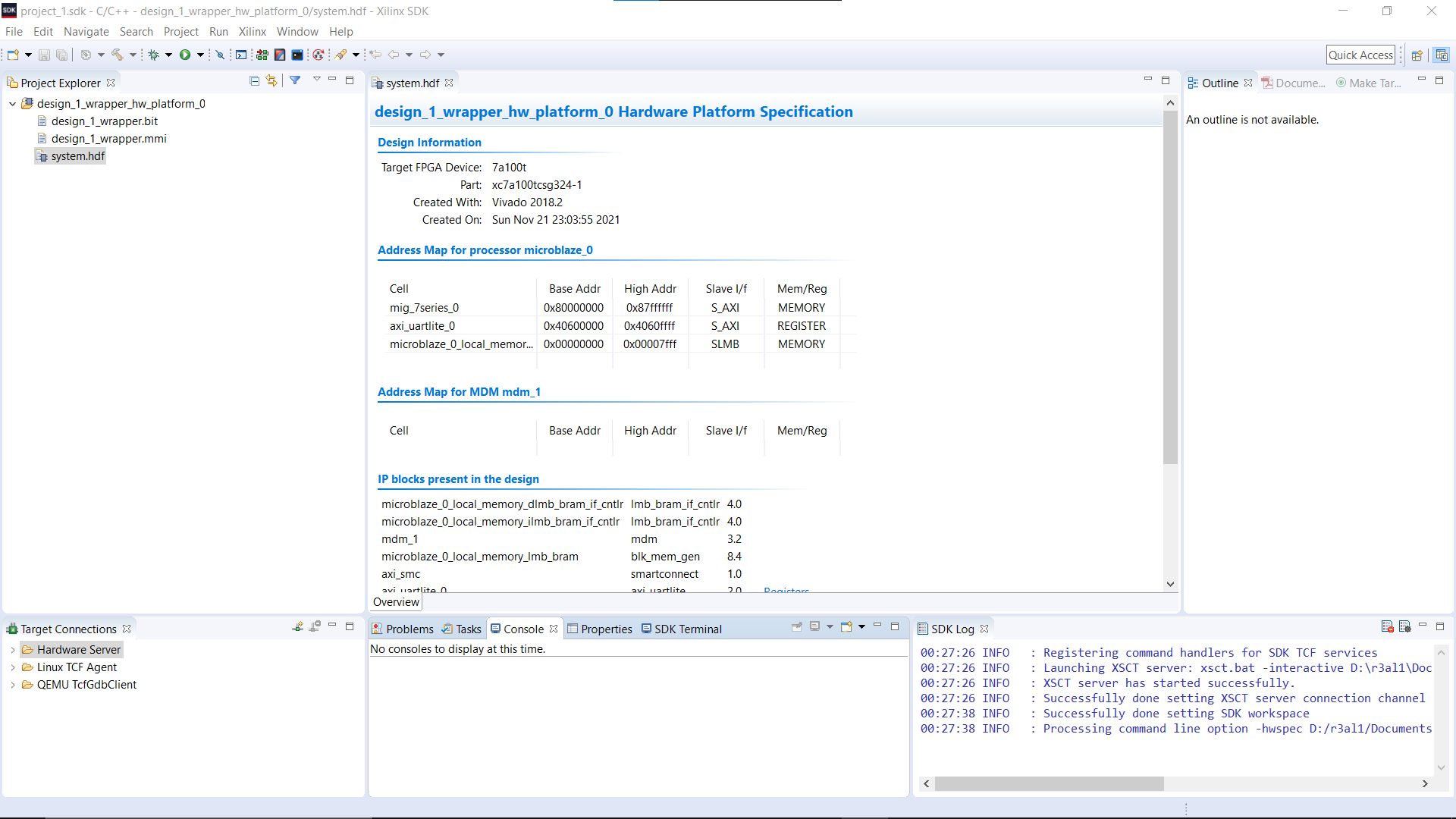Toggle Skip All Breakpoints icon

pos(220,55)
